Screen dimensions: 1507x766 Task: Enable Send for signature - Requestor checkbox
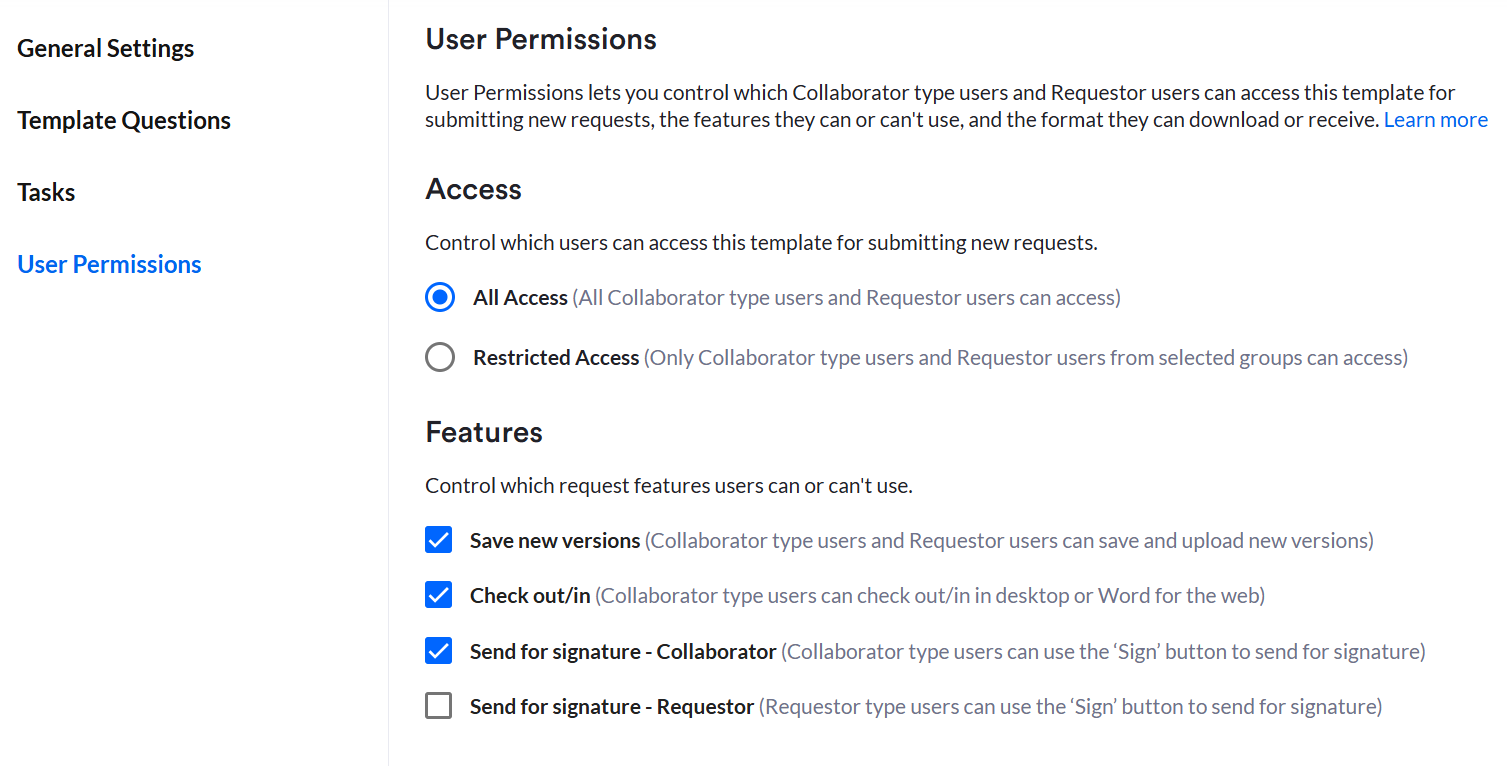point(439,707)
